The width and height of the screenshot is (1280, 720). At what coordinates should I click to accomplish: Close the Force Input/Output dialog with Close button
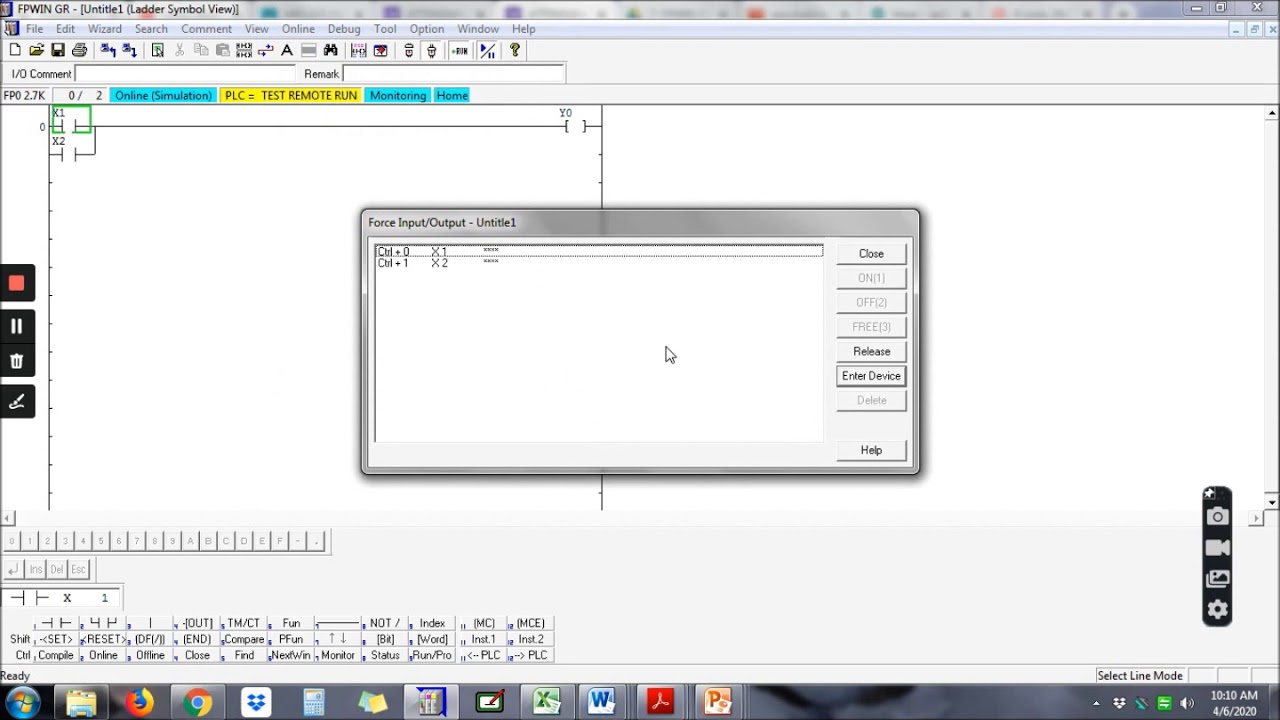point(871,254)
